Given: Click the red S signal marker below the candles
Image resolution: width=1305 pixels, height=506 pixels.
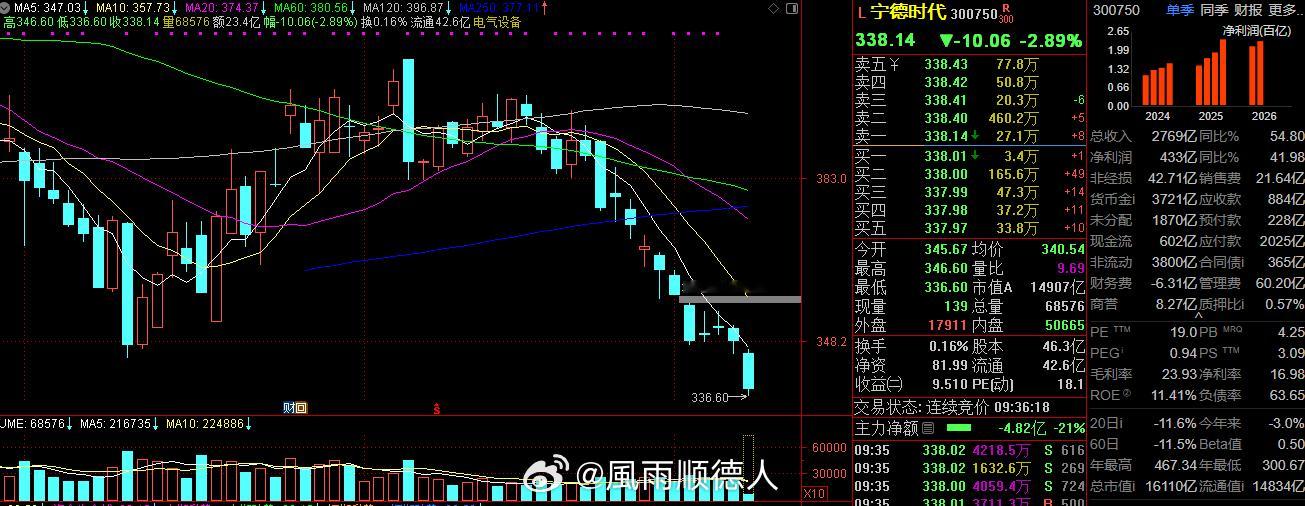Looking at the screenshot, I should point(436,408).
